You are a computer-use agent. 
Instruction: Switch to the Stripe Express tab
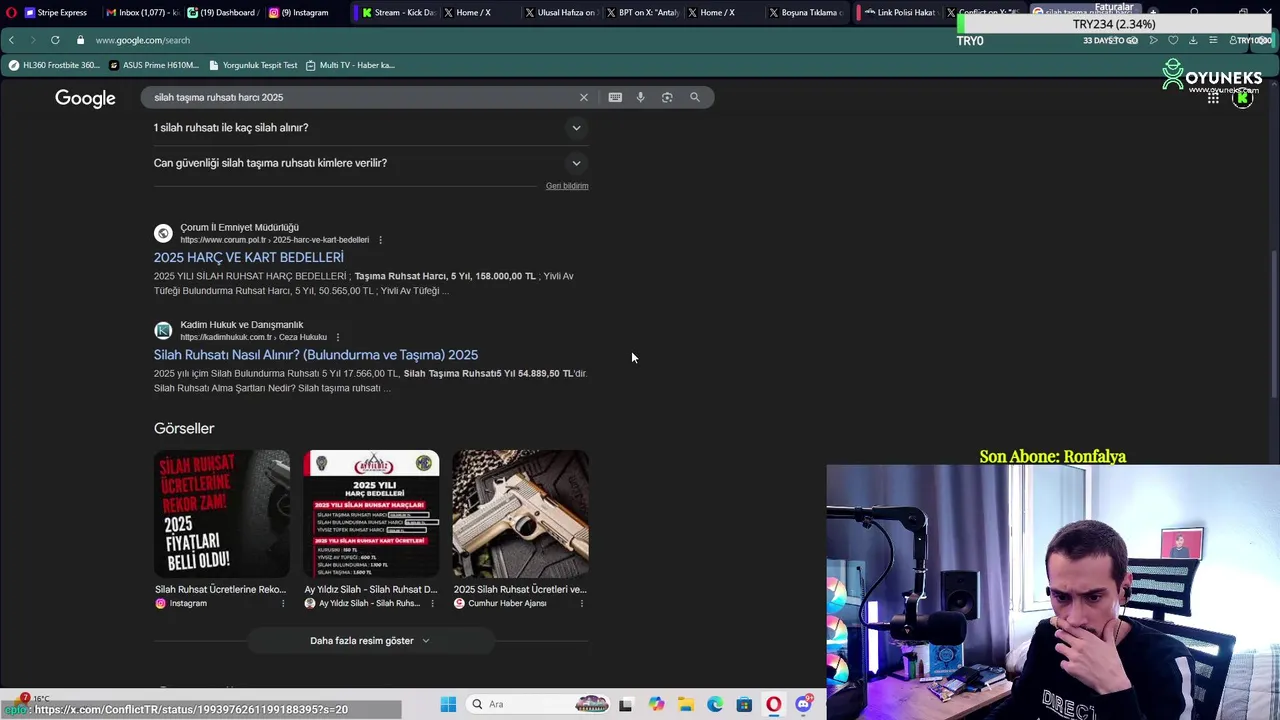click(x=56, y=13)
